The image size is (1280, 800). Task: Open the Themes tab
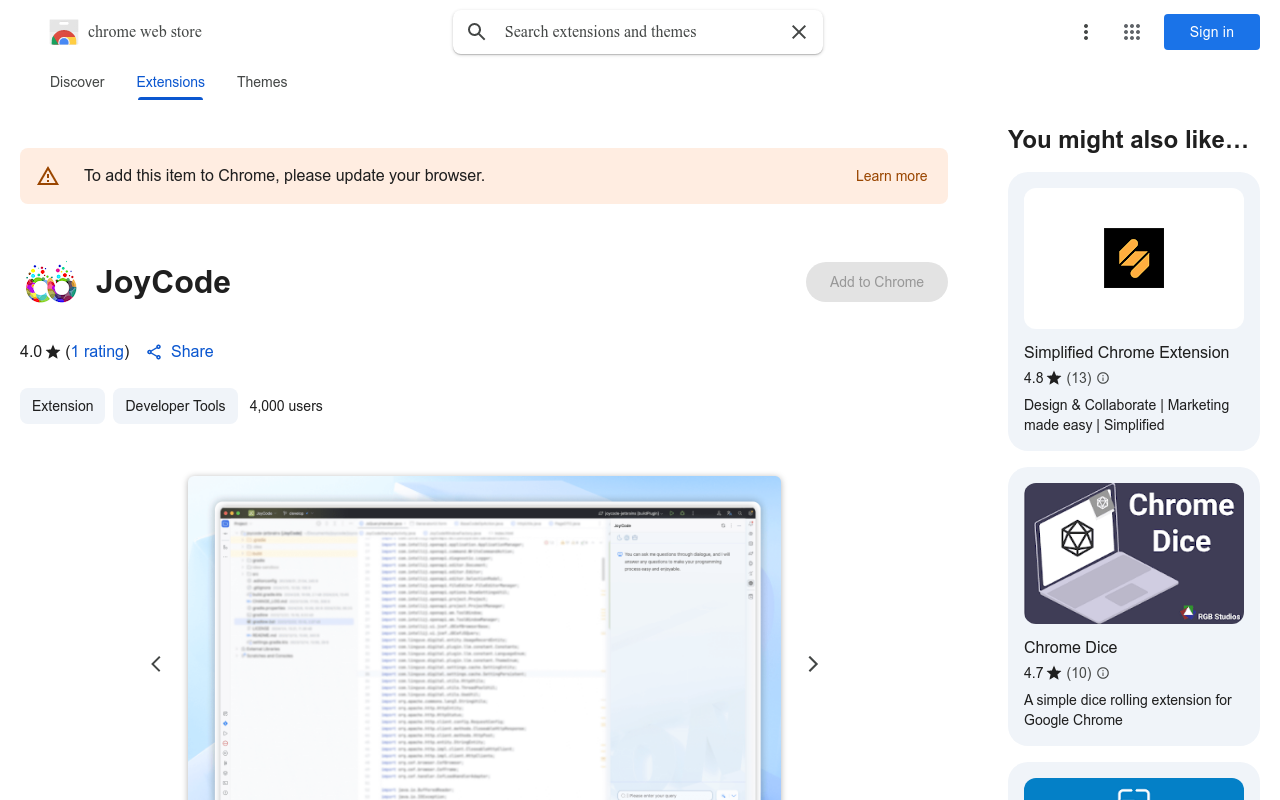point(262,82)
